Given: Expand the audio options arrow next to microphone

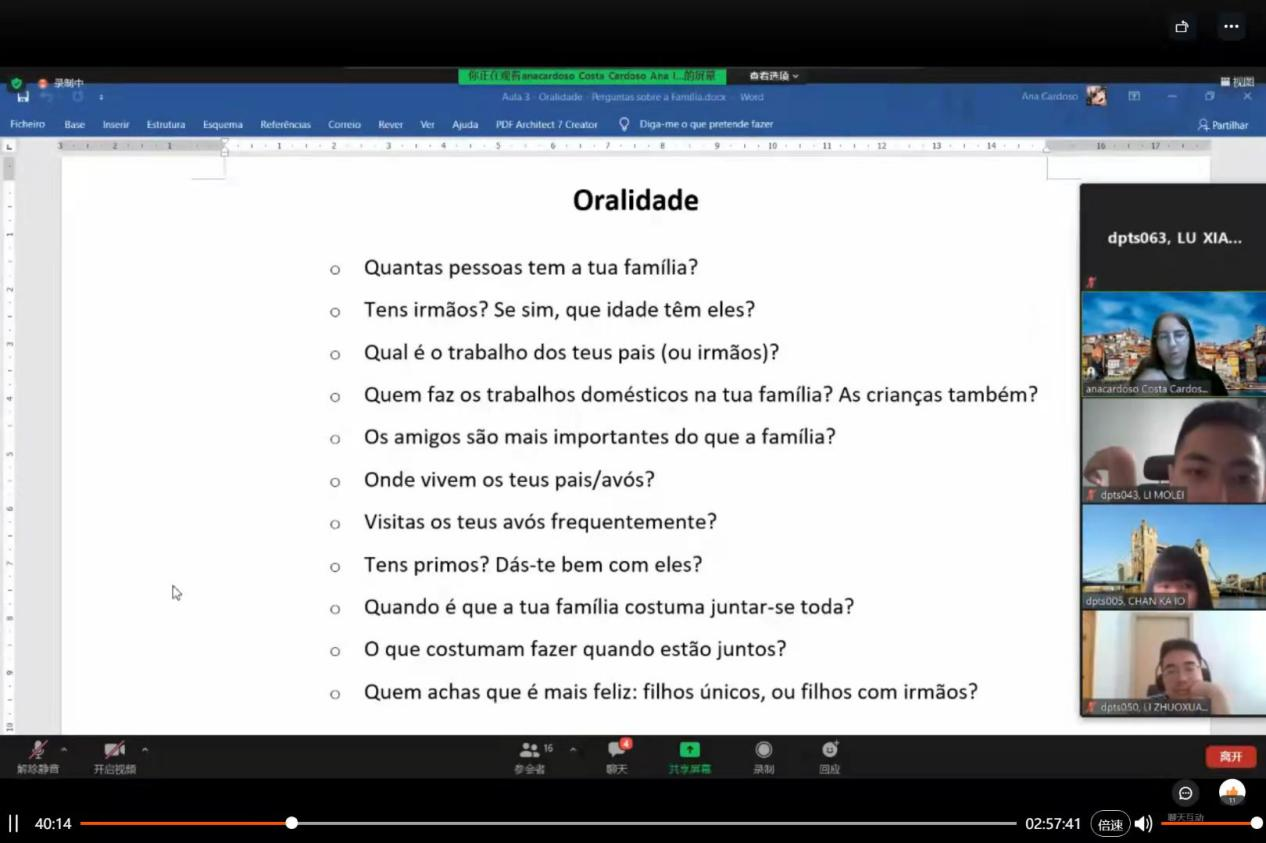Looking at the screenshot, I should click(64, 749).
